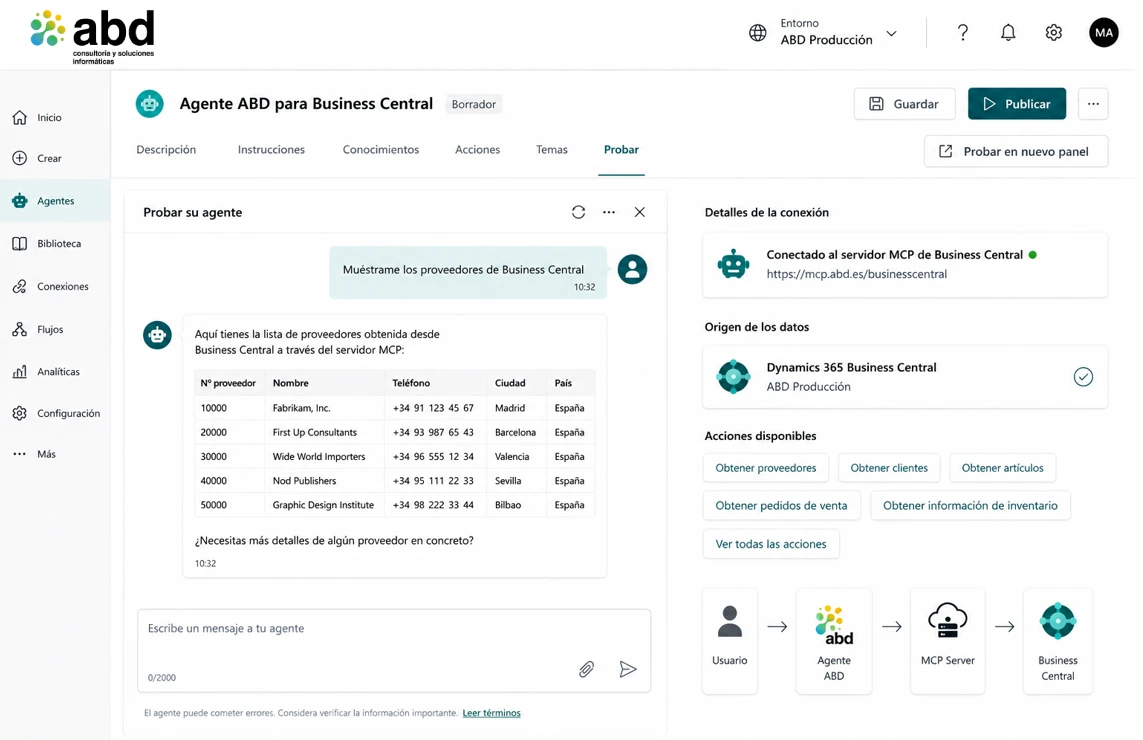Click the message input field

(x=394, y=650)
